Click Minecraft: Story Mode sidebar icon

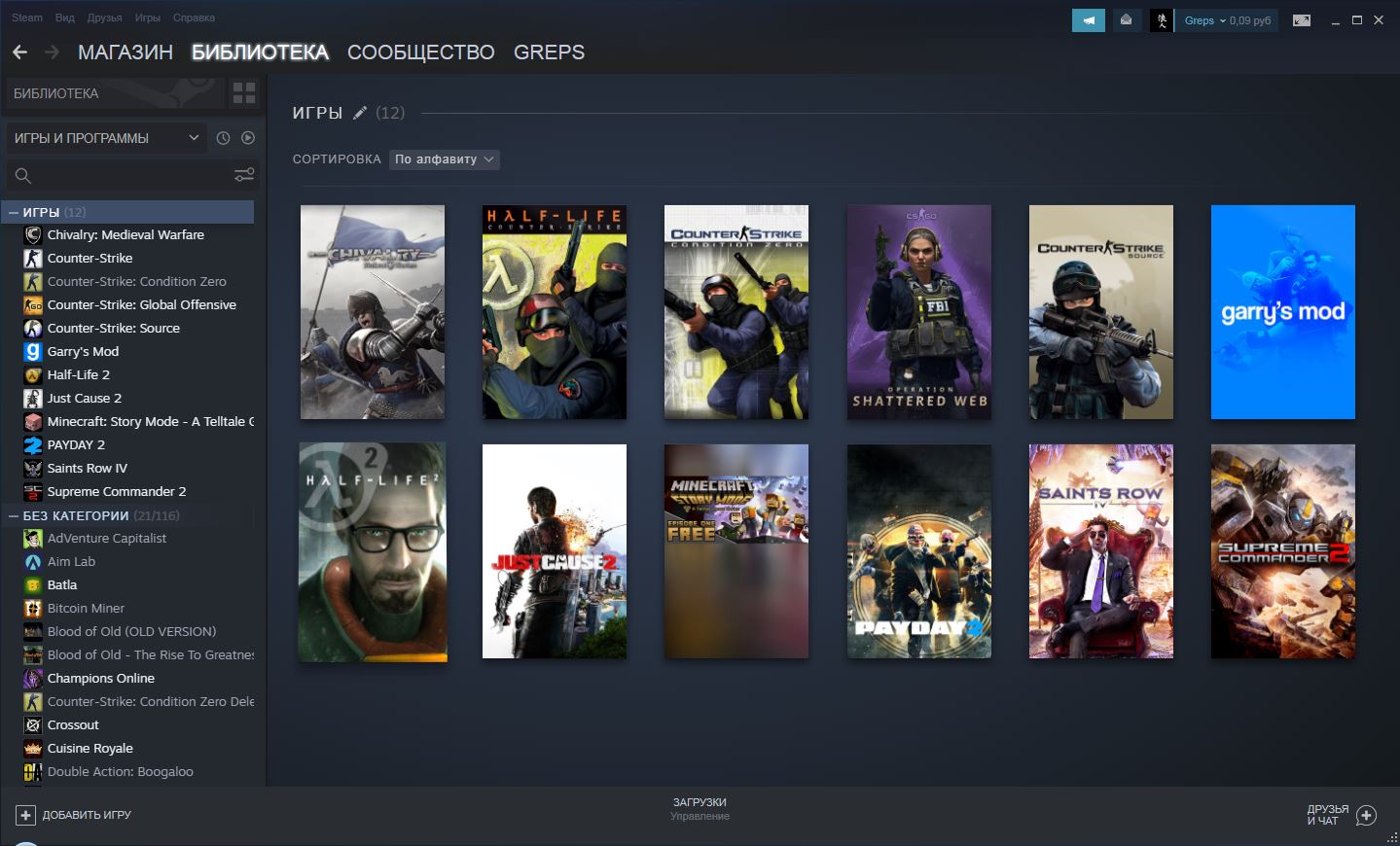coord(33,421)
